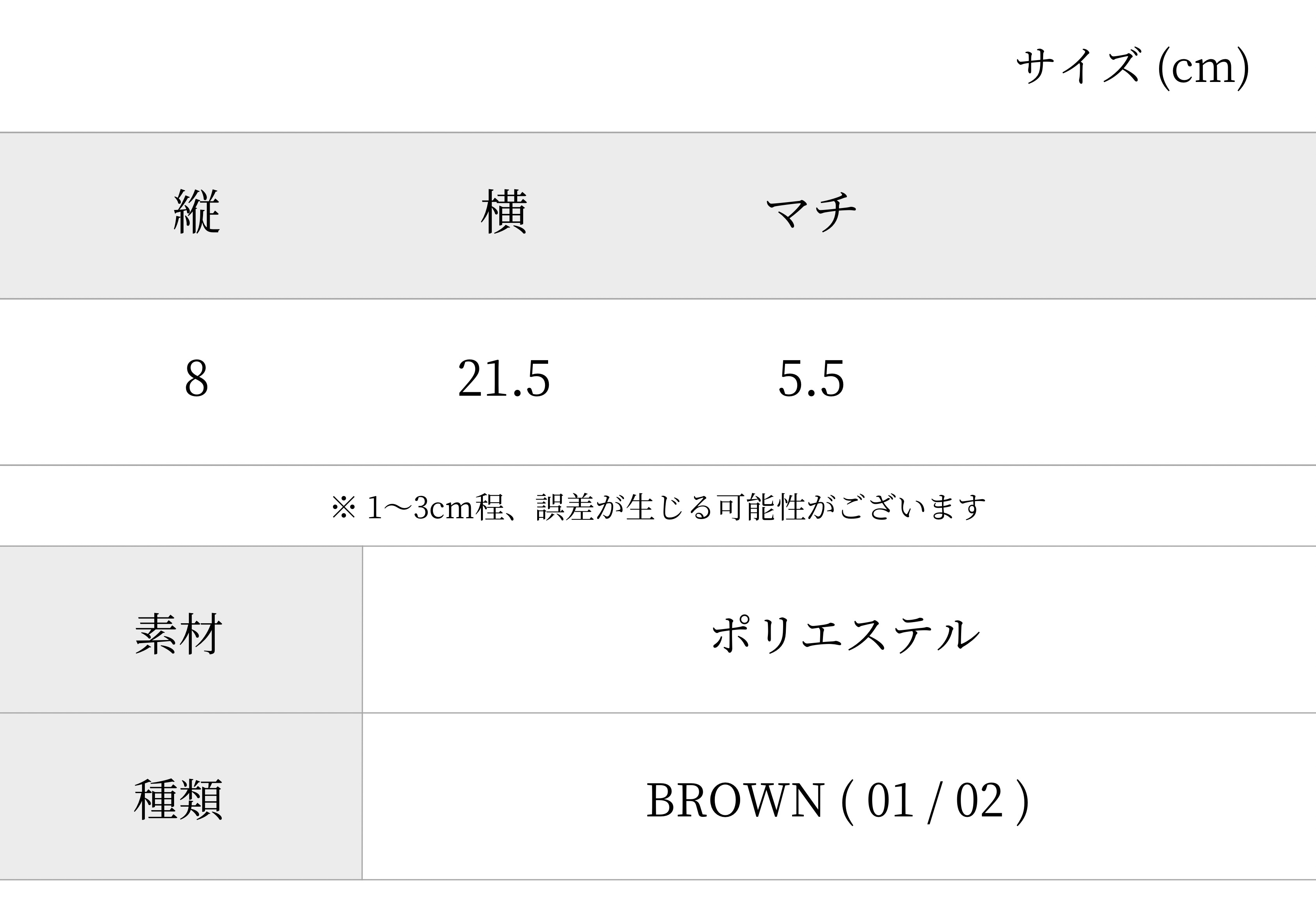Image resolution: width=1316 pixels, height=921 pixels.
Task: Select the 種類 row label
Action: 179,801
